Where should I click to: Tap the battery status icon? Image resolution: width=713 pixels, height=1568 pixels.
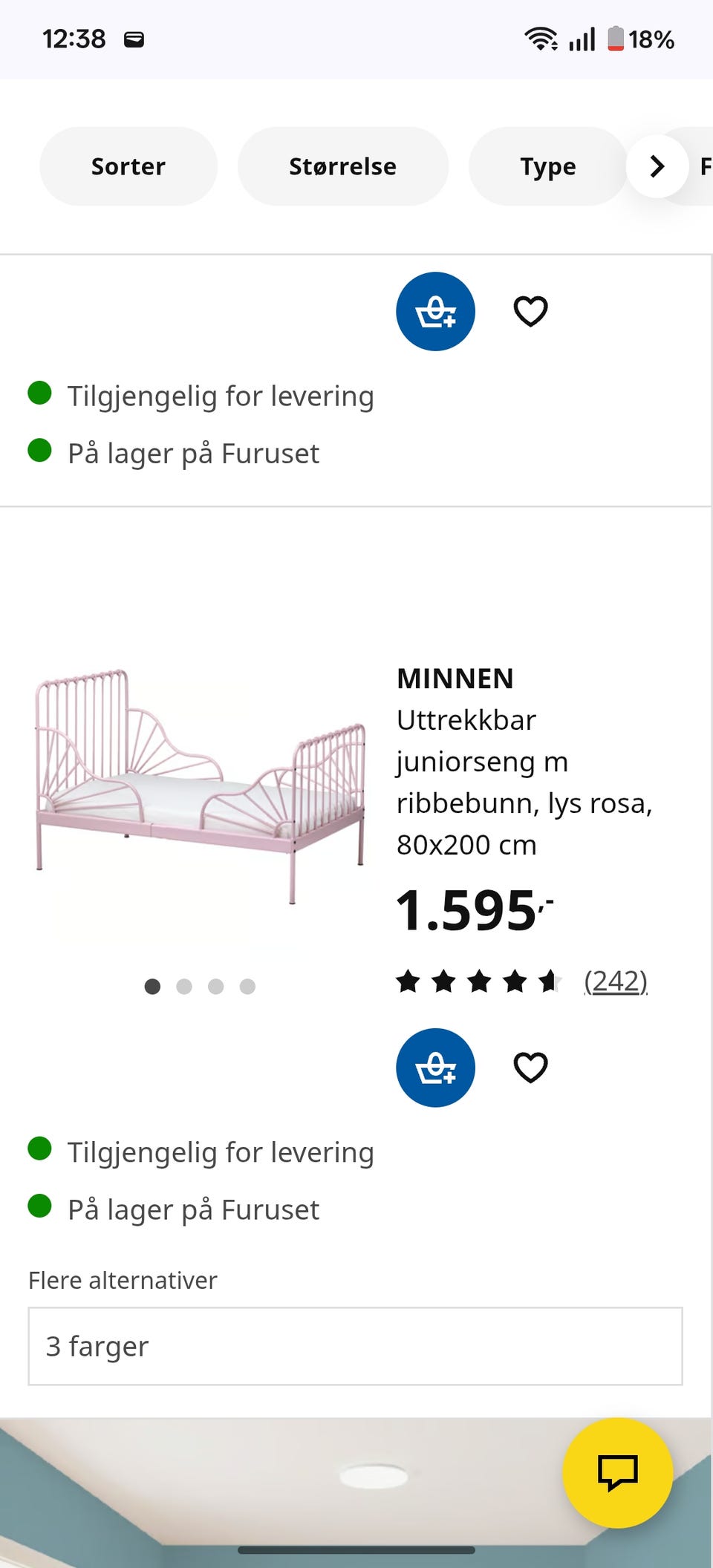pos(616,39)
